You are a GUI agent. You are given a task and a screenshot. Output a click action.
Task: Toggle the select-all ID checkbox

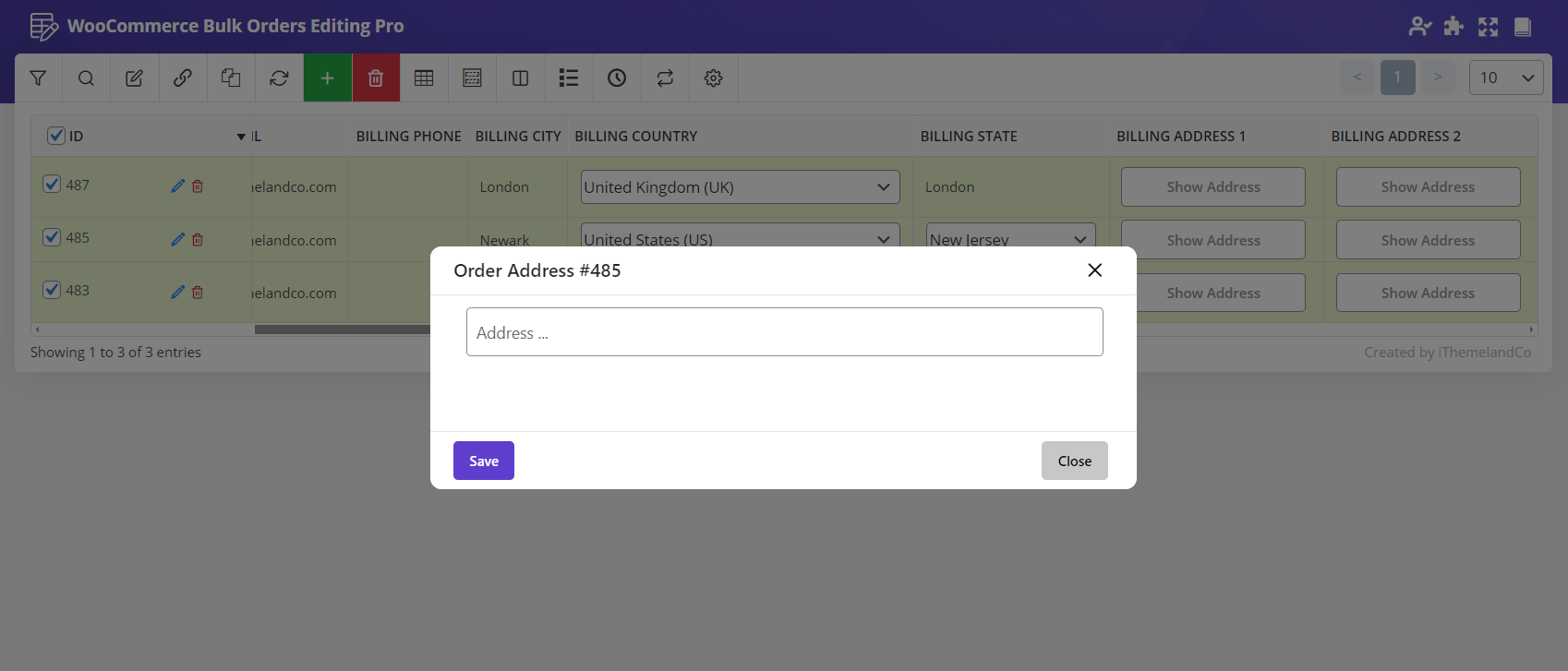pyautogui.click(x=56, y=136)
